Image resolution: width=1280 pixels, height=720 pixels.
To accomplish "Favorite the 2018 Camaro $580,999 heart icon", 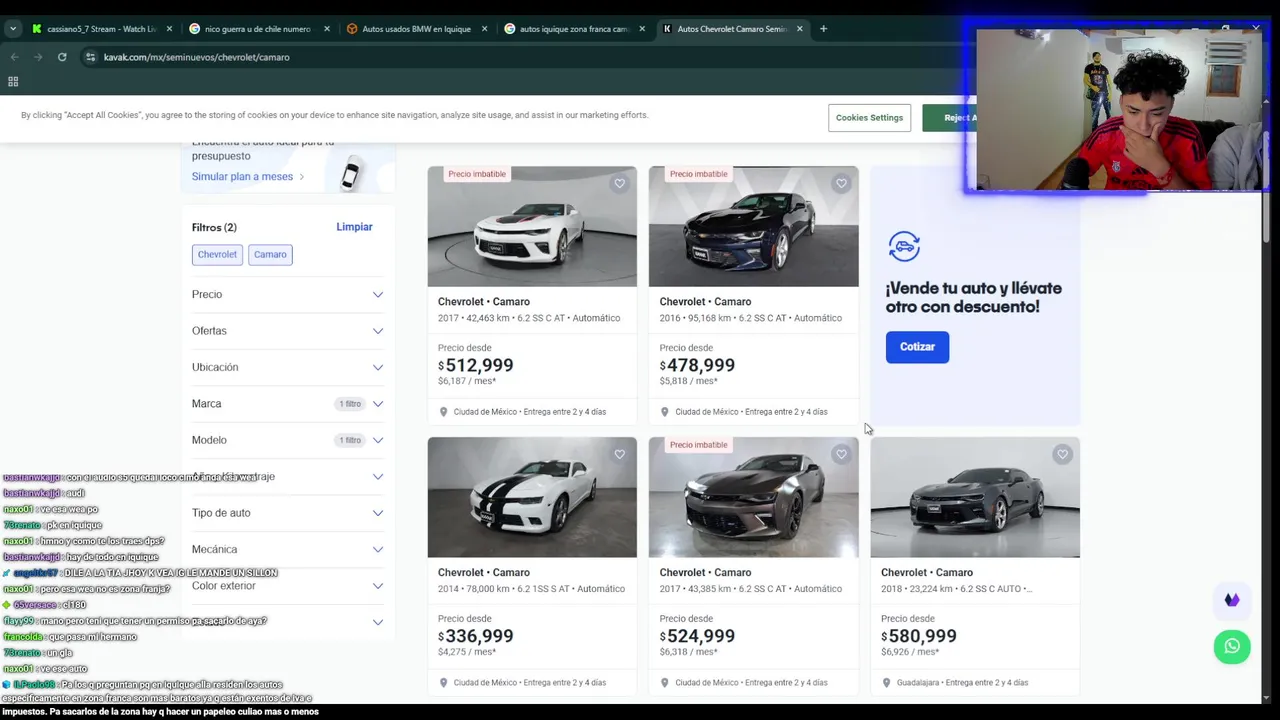I will click(1062, 454).
